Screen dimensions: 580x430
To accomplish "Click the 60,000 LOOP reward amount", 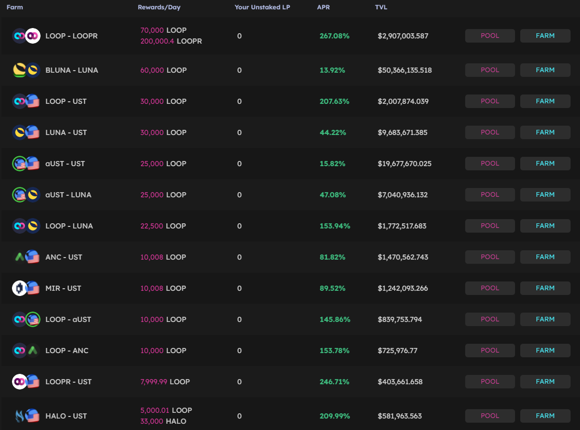I will (163, 70).
